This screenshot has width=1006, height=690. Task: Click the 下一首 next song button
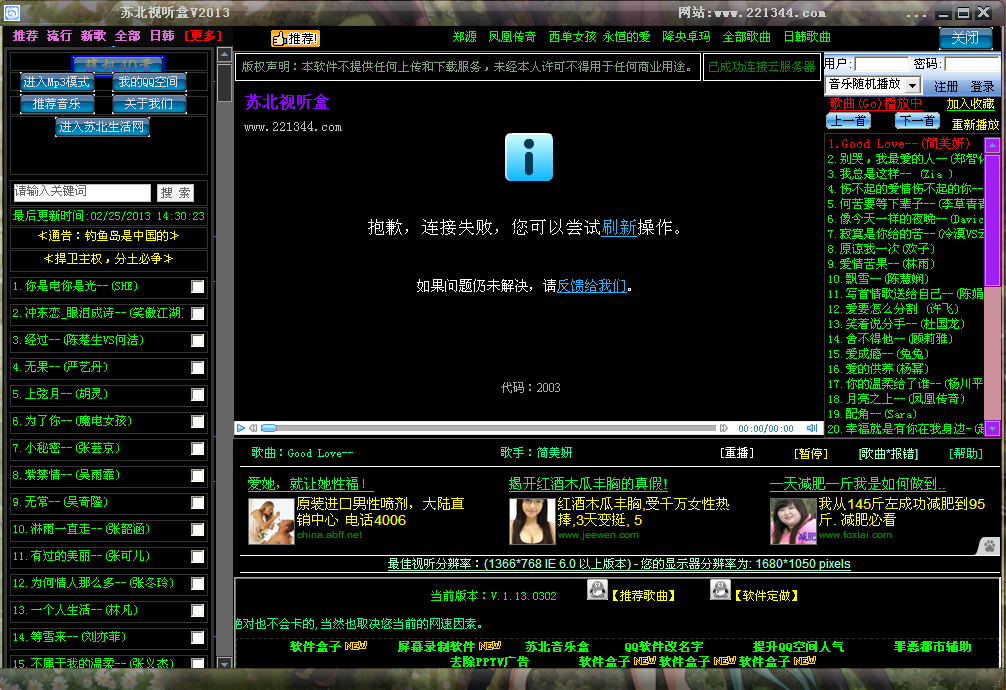917,121
